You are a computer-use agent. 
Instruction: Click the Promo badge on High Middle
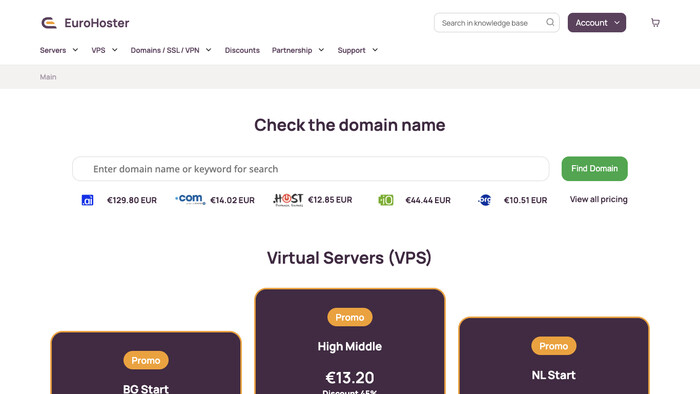350,317
